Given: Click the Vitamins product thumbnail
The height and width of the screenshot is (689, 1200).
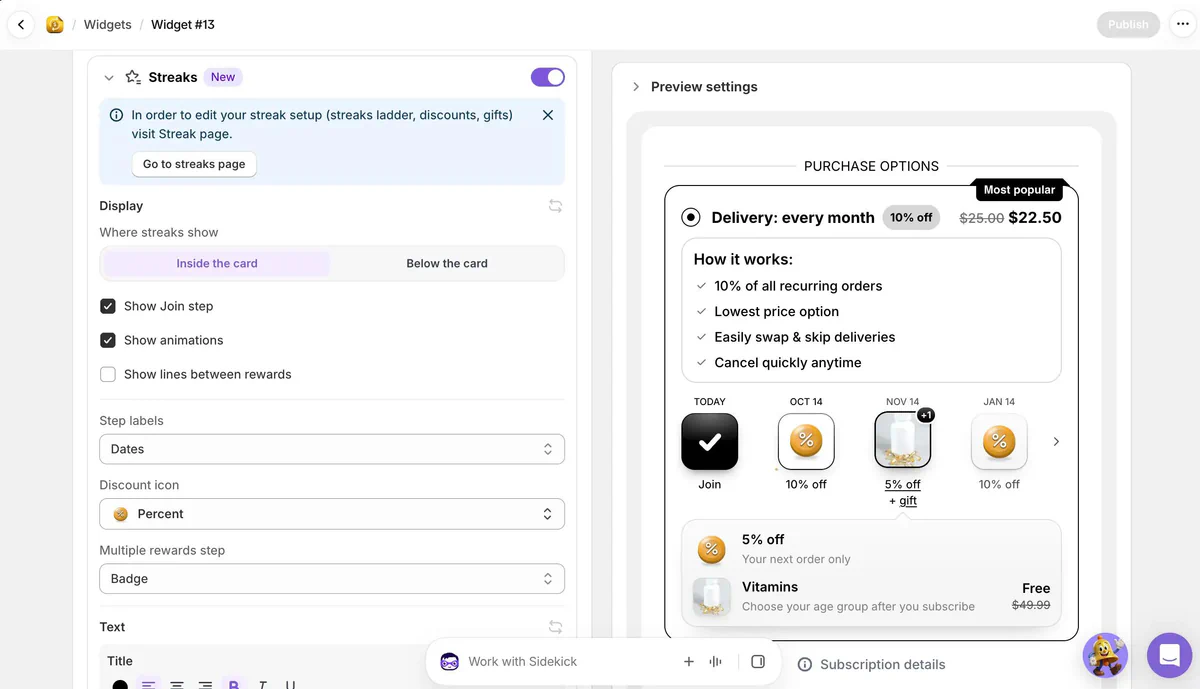Looking at the screenshot, I should [711, 596].
